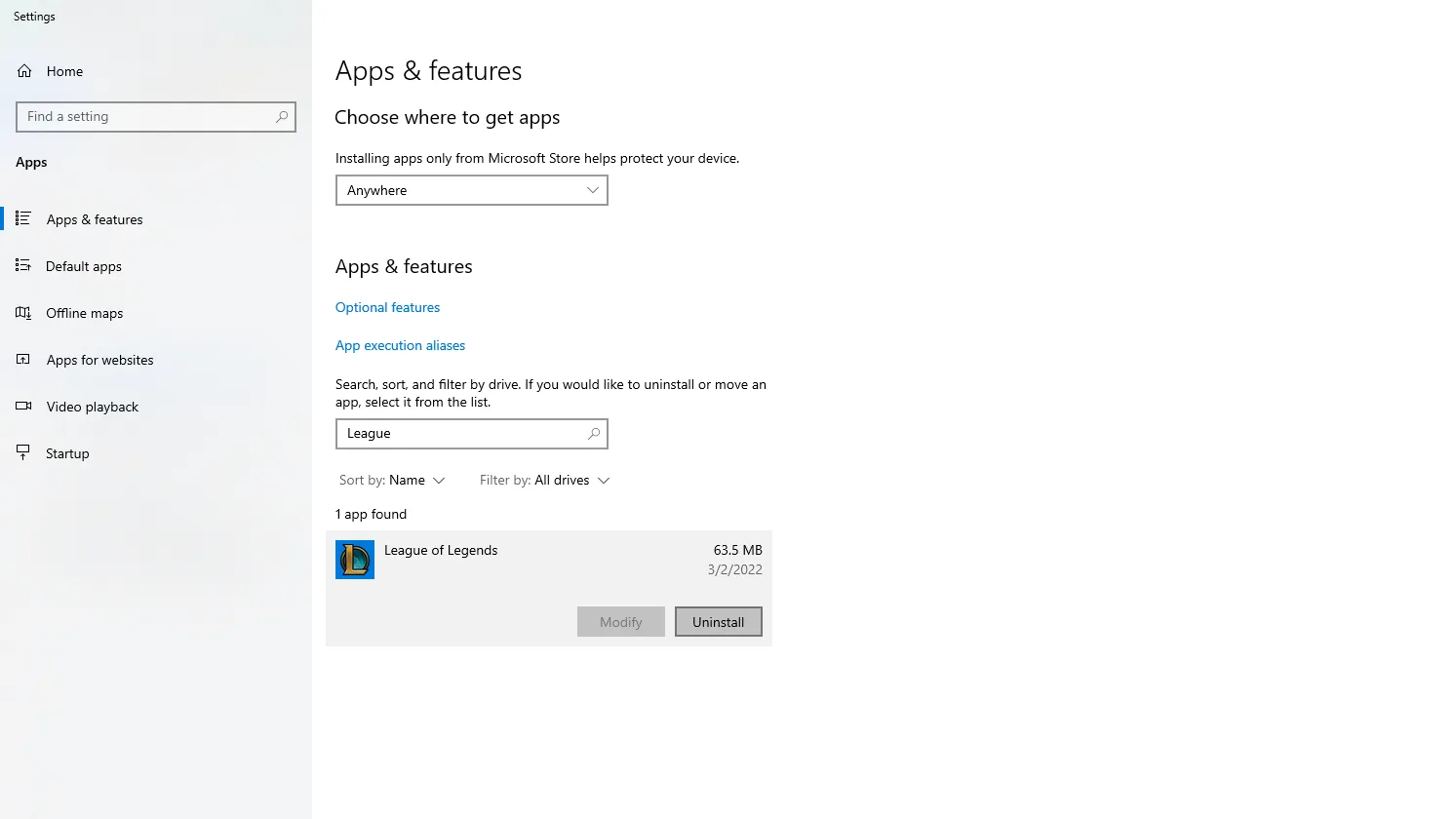The width and height of the screenshot is (1456, 819).
Task: Open Offline maps settings
Action: click(x=85, y=313)
